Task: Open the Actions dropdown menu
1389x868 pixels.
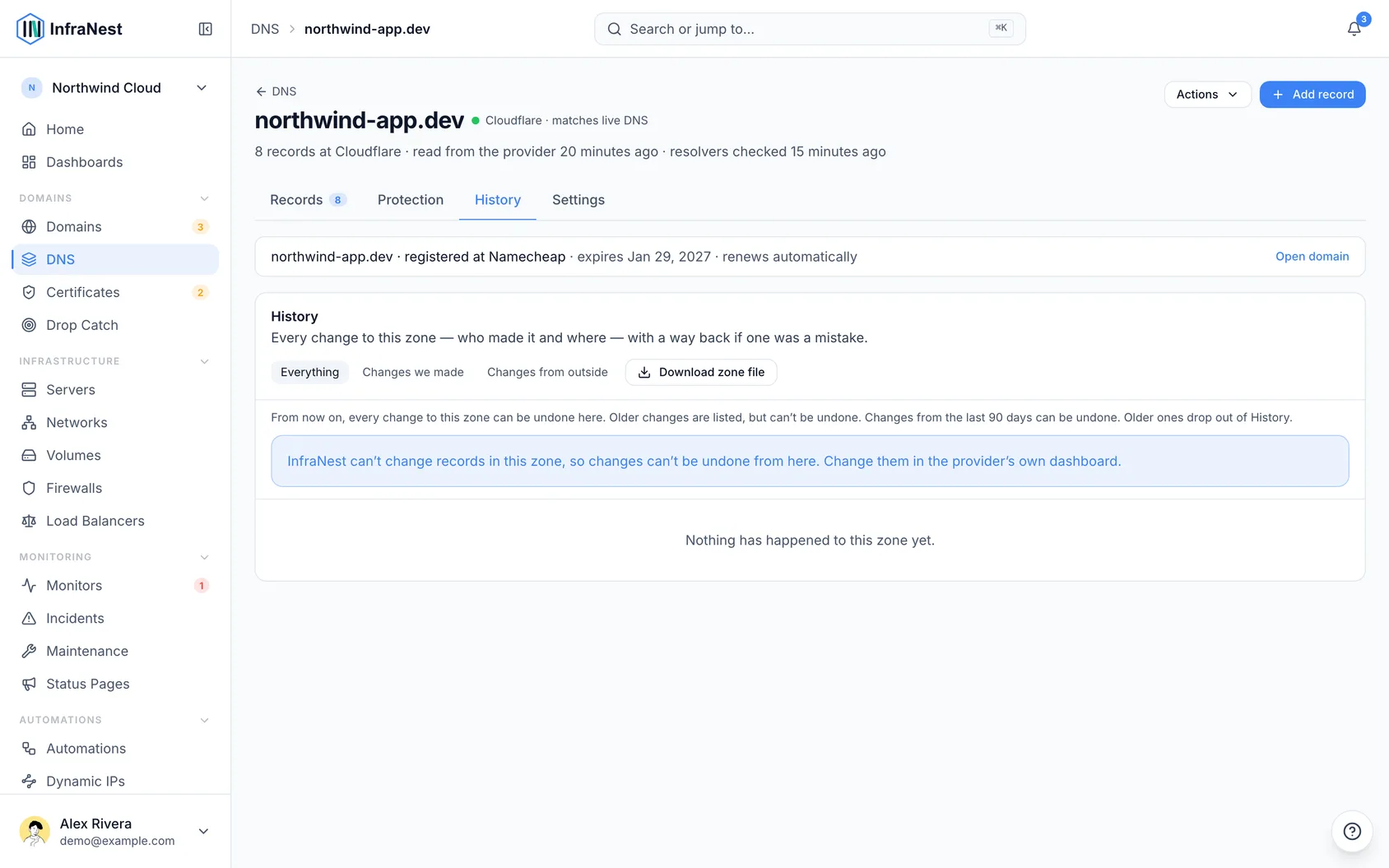Action: pyautogui.click(x=1207, y=95)
